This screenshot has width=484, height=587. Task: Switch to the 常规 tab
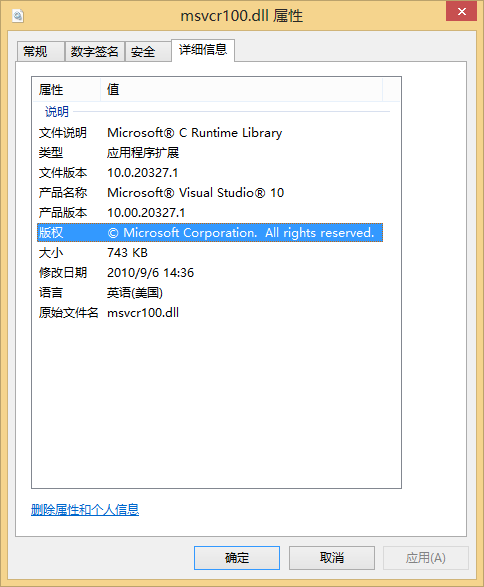pos(40,51)
